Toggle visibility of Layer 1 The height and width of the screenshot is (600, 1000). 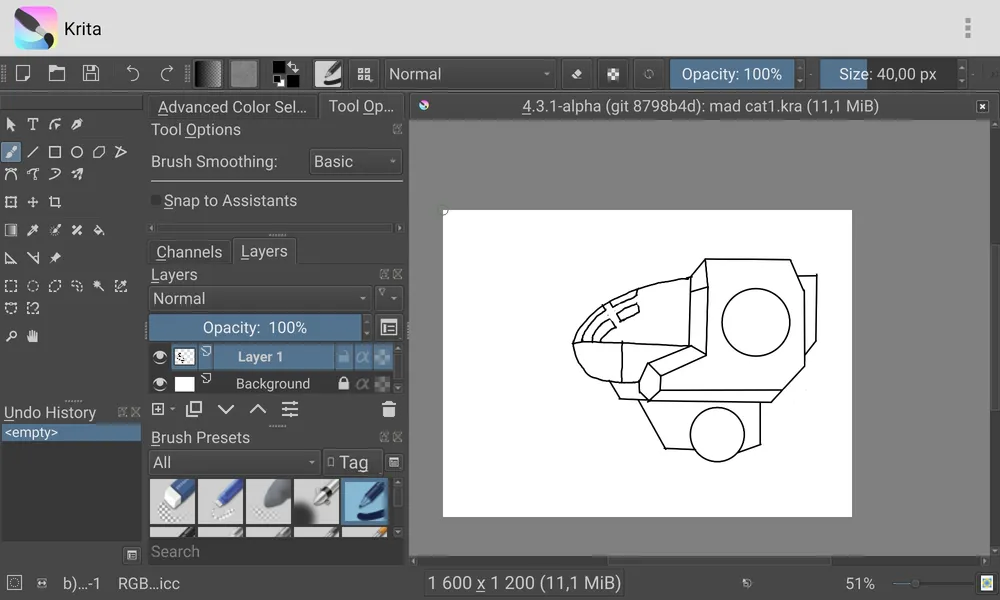coord(159,357)
